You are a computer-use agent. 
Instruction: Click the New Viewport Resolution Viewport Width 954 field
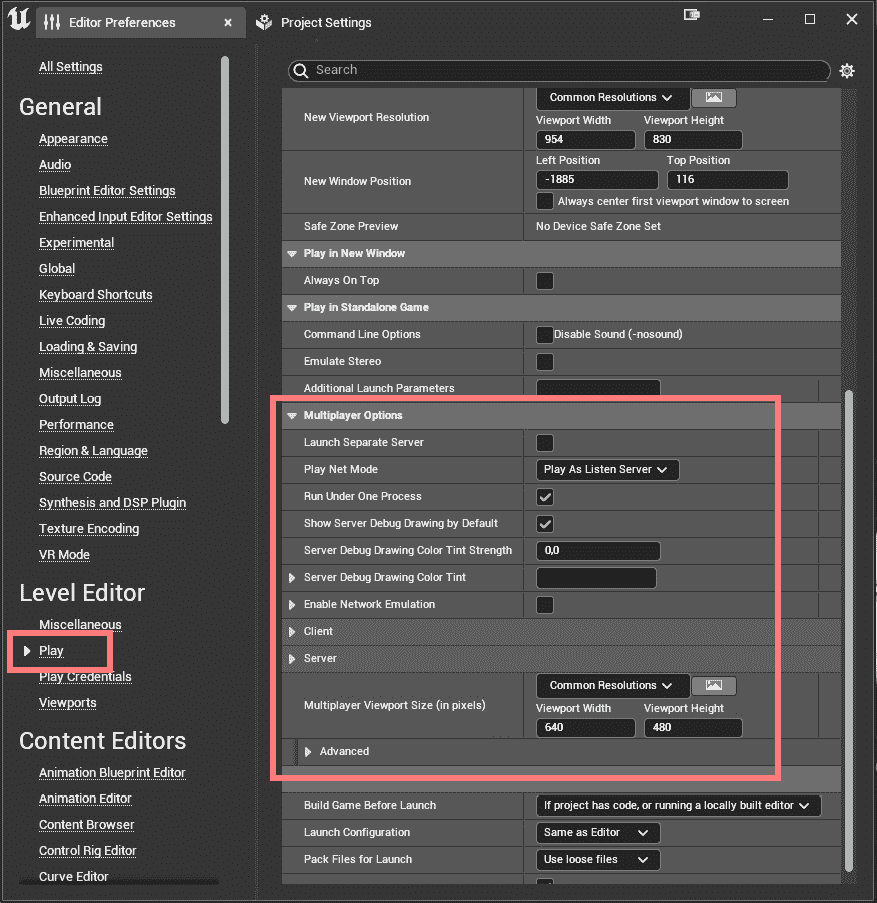[x=585, y=139]
